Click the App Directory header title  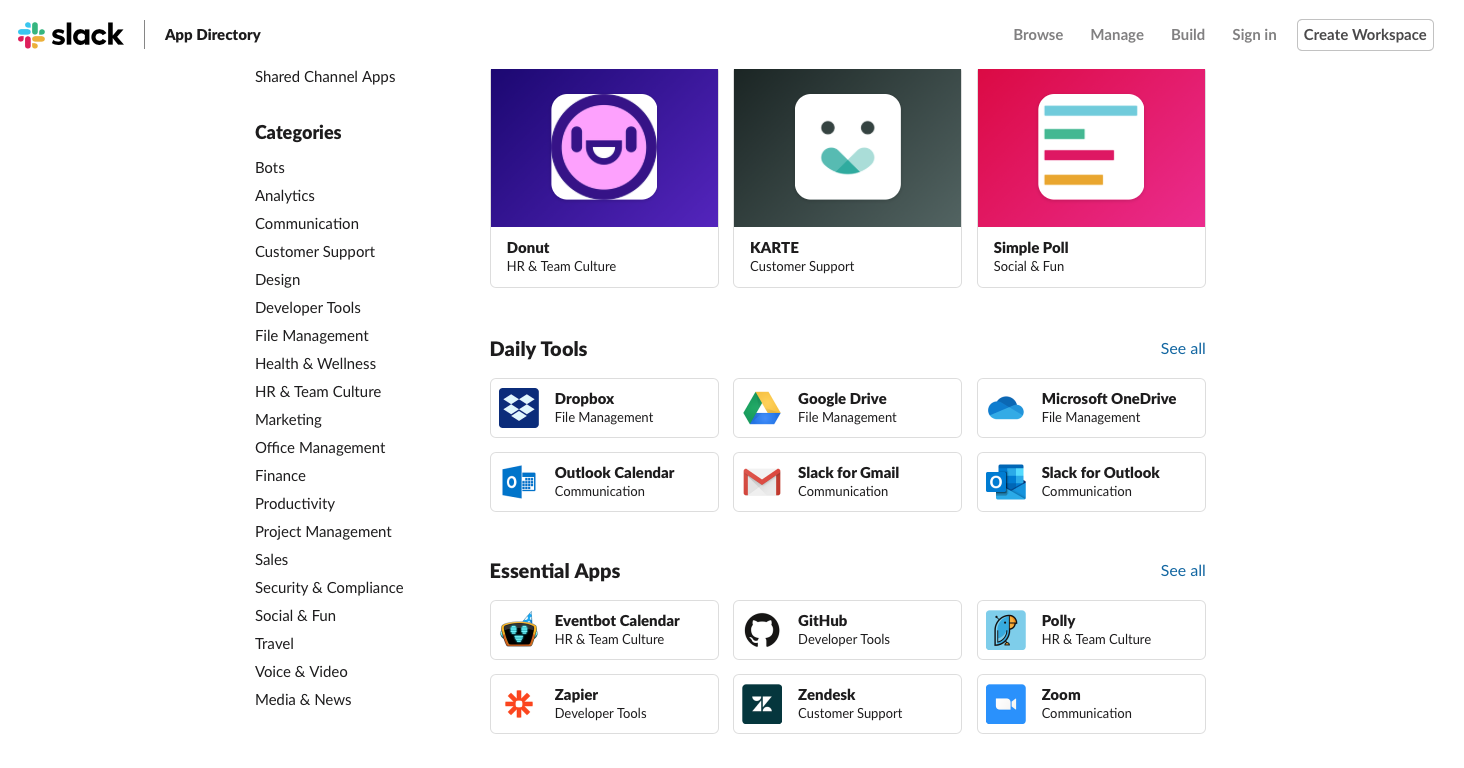tap(213, 35)
